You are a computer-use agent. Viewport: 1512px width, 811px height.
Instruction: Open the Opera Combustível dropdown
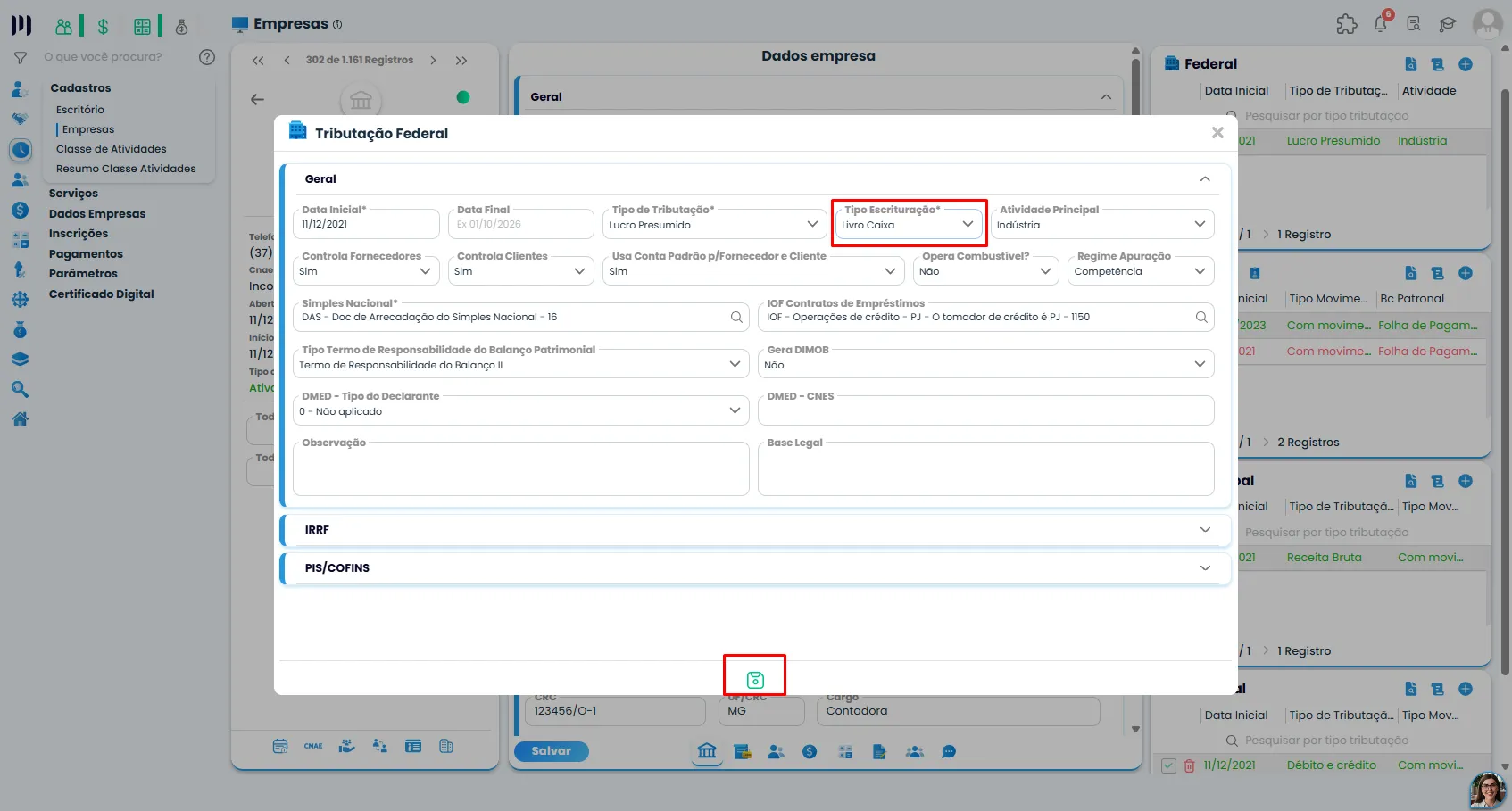(986, 270)
